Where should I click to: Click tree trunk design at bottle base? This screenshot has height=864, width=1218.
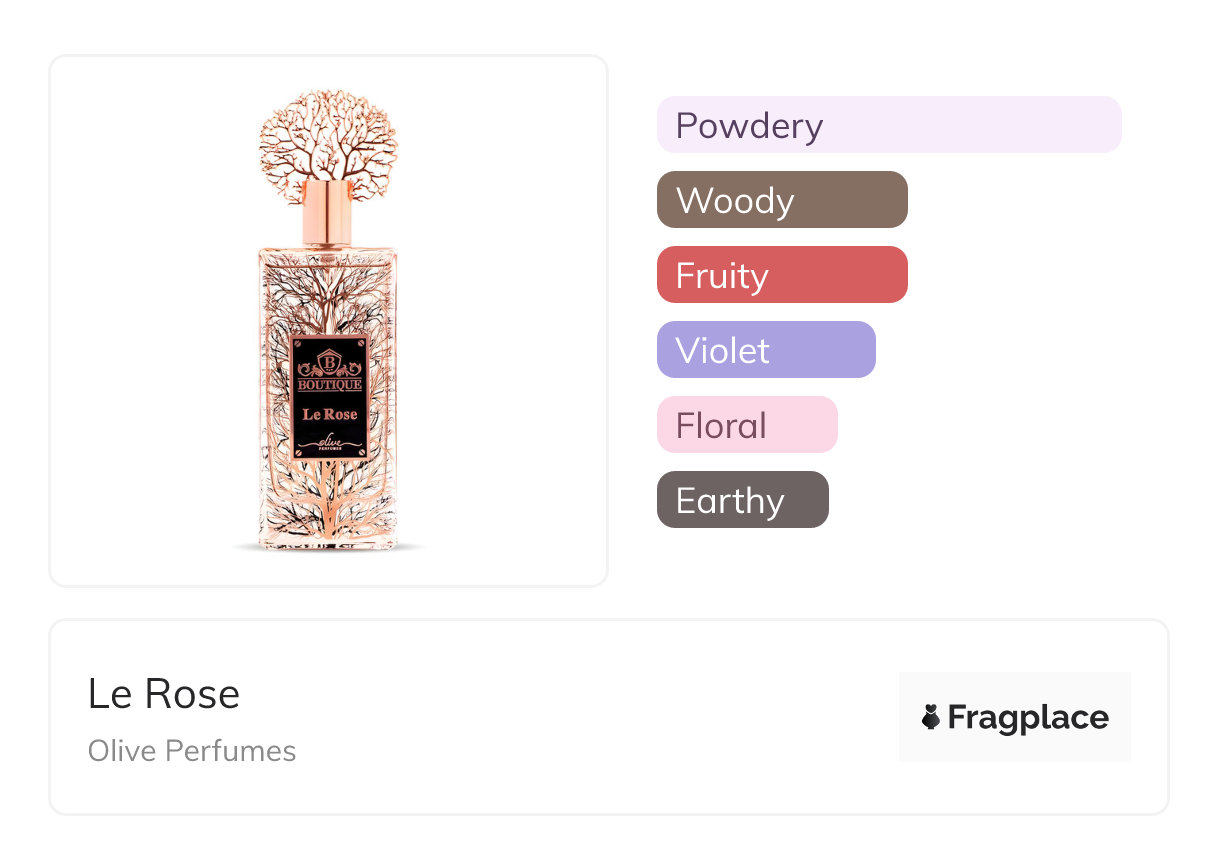click(x=328, y=510)
